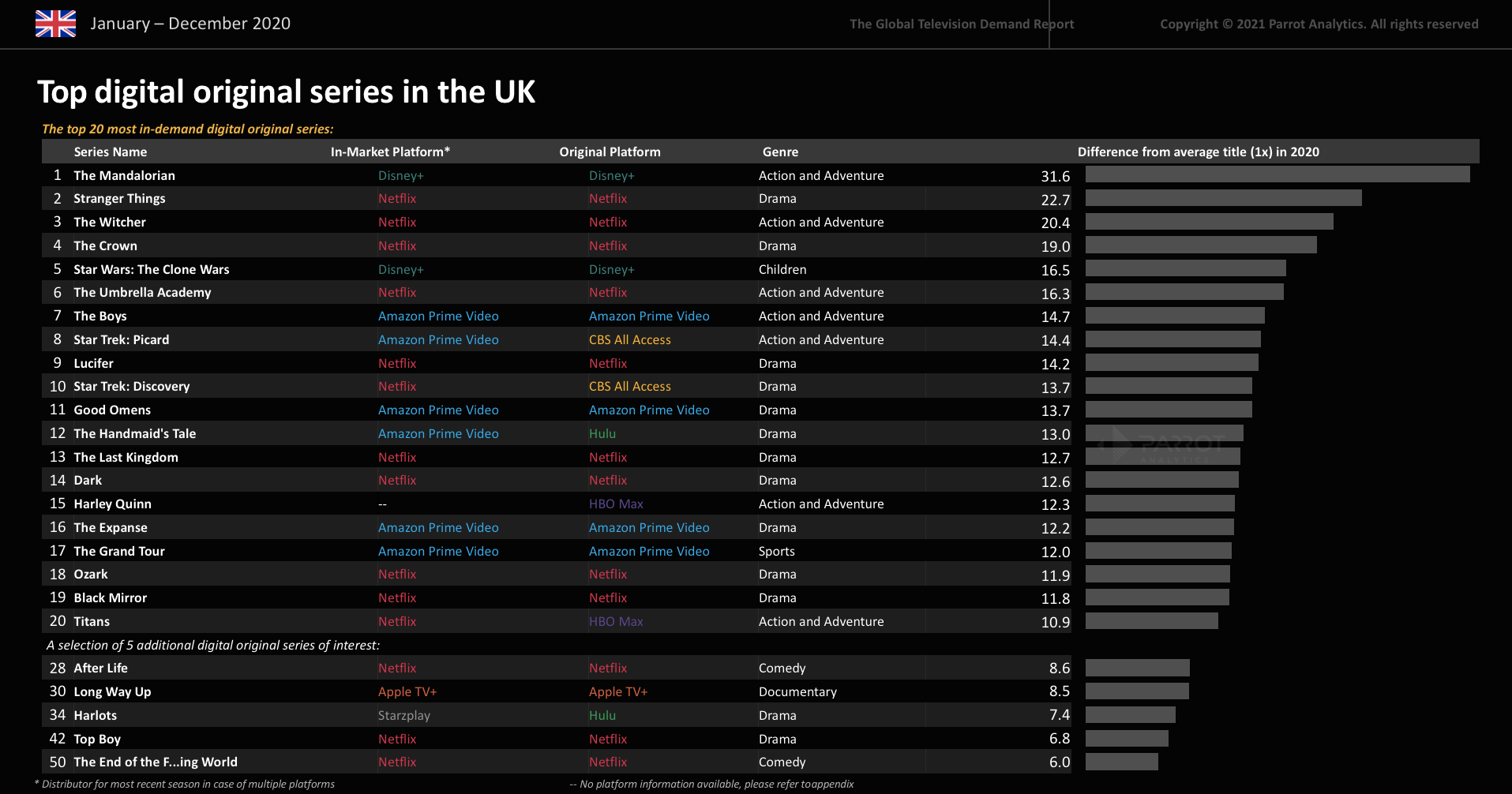Select 'Star Wars: The Clone Wars' row name
This screenshot has width=1512, height=794.
point(152,270)
